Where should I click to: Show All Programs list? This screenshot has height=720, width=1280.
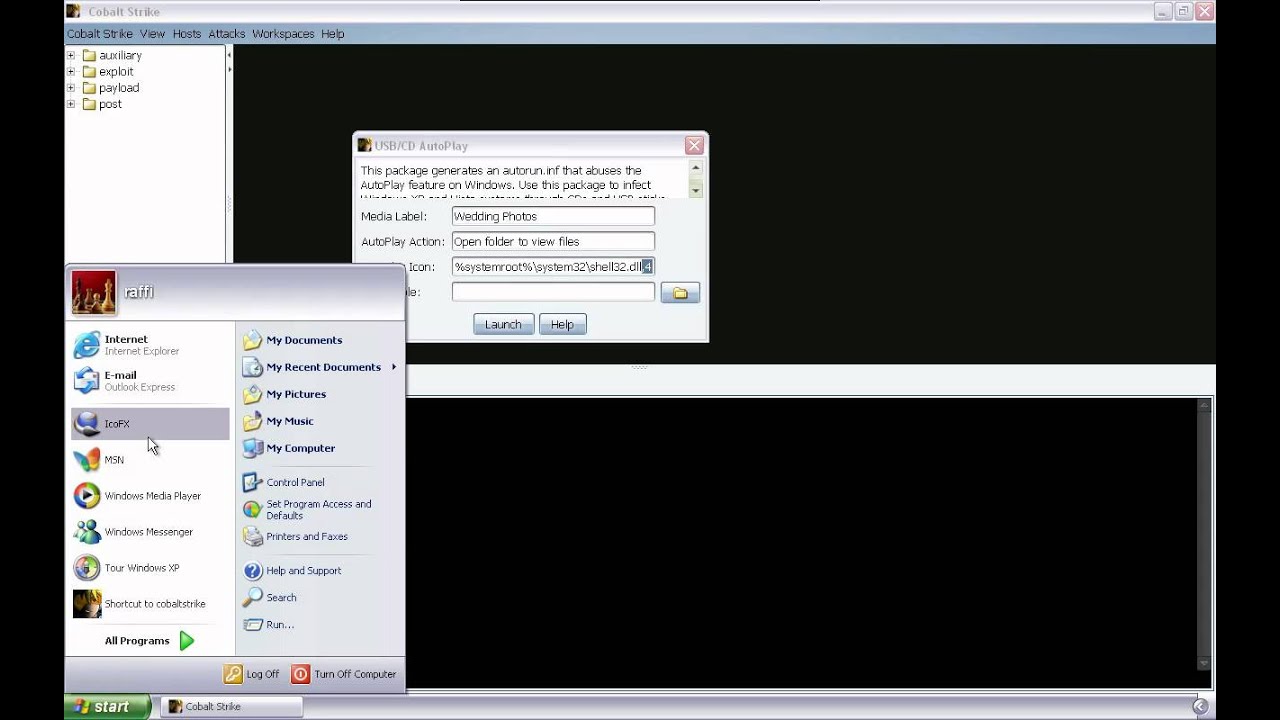[x=150, y=641]
